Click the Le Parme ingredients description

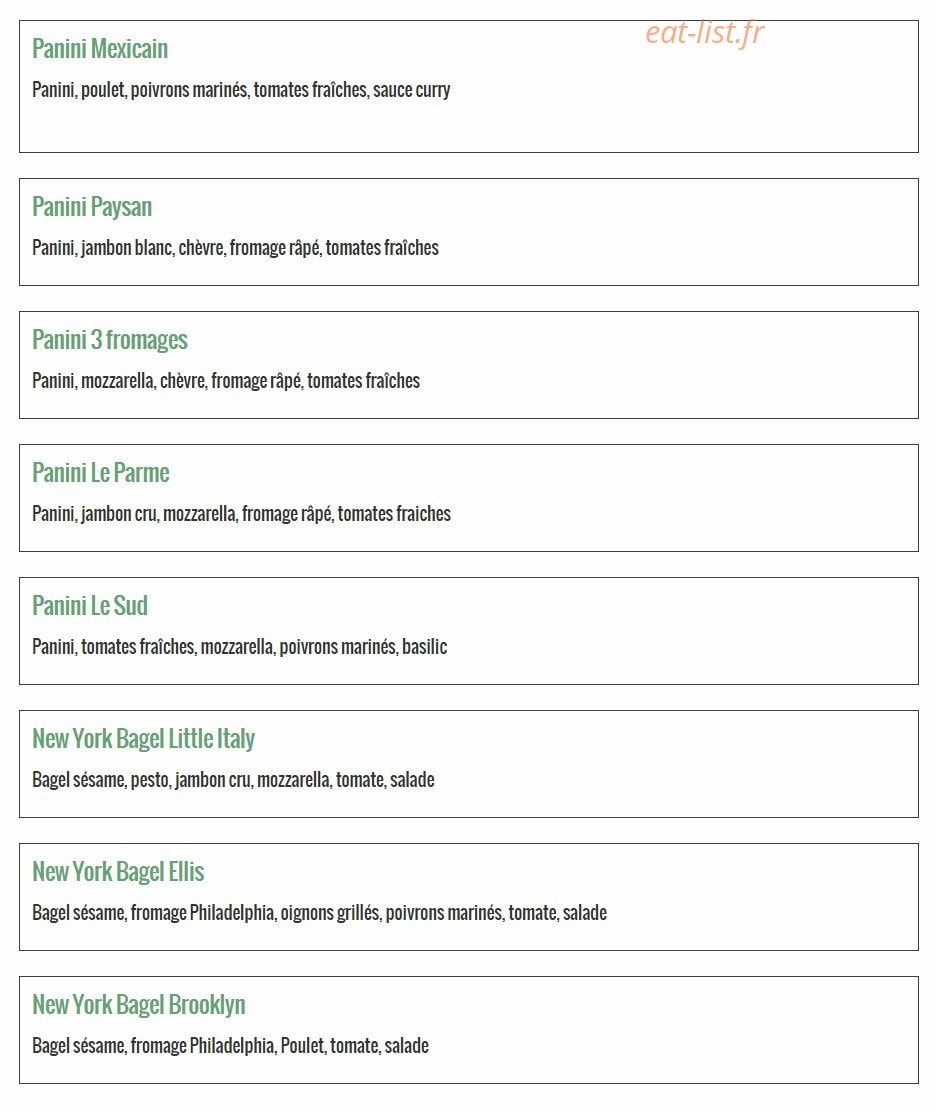[241, 513]
